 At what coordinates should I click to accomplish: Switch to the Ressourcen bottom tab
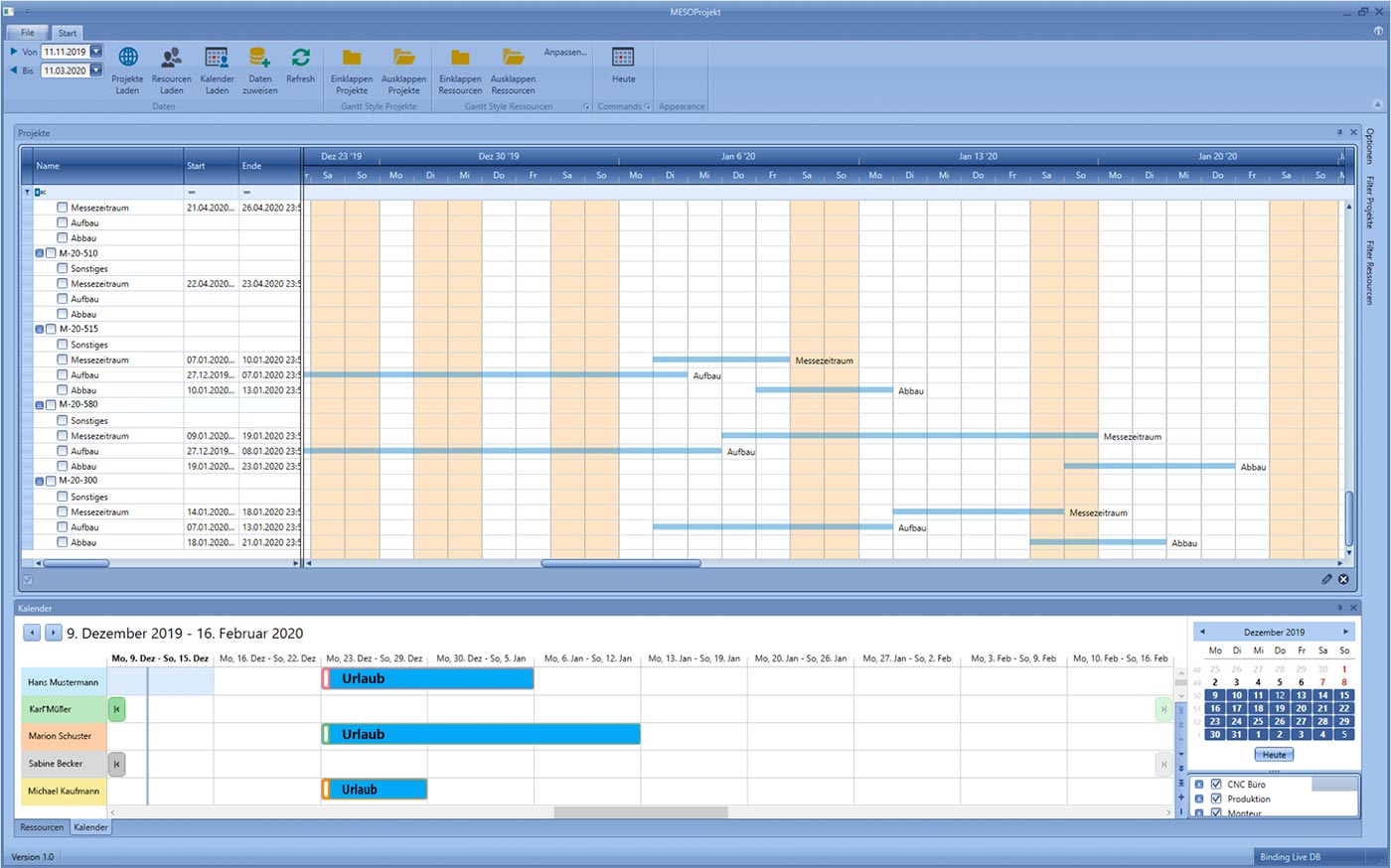point(42,827)
